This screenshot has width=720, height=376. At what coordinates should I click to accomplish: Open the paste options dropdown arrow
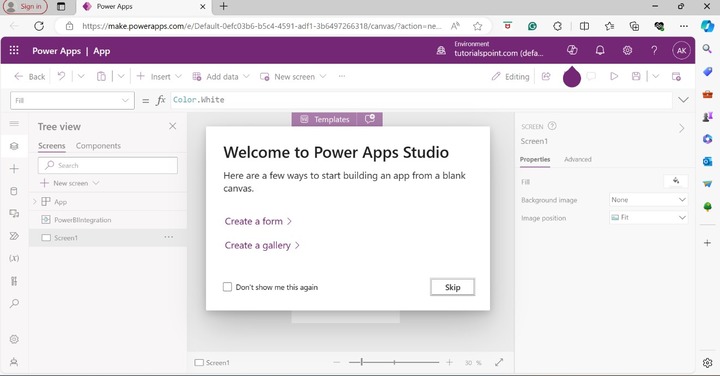tap(121, 76)
